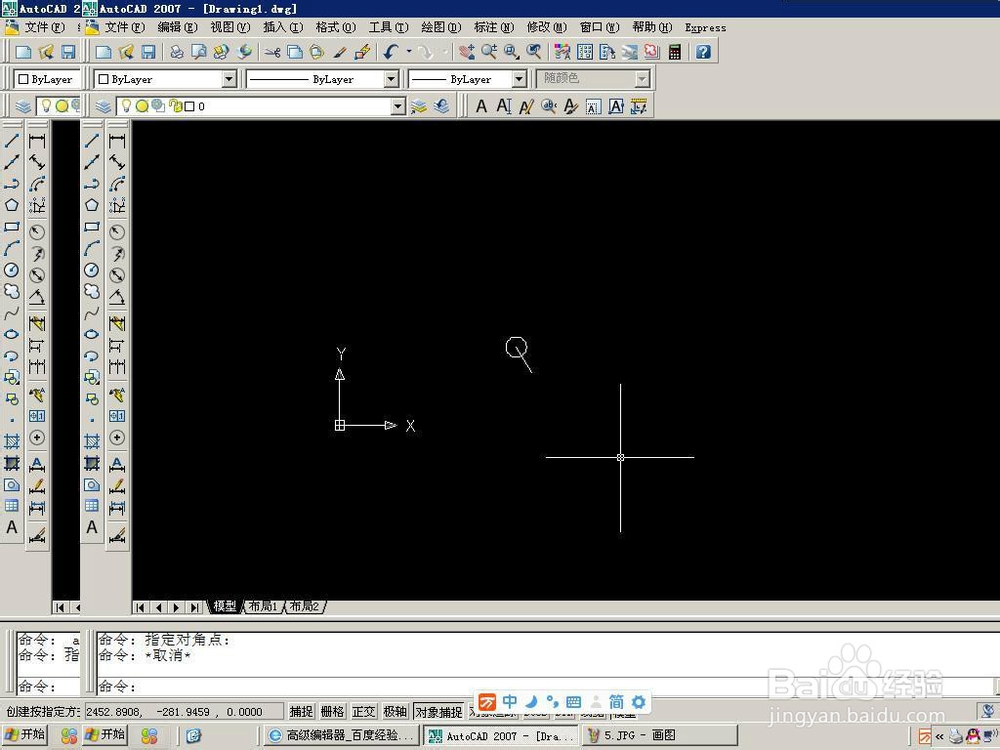This screenshot has height=750, width=1000.
Task: Select Linear Dimension in the main window's dimension toolbar
Action: pos(117,140)
